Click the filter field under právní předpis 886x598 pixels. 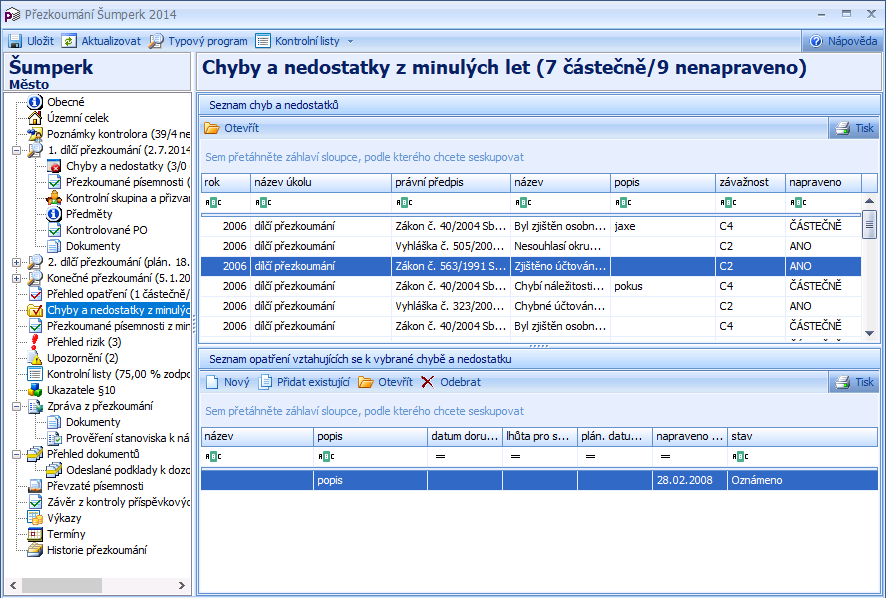coord(451,202)
